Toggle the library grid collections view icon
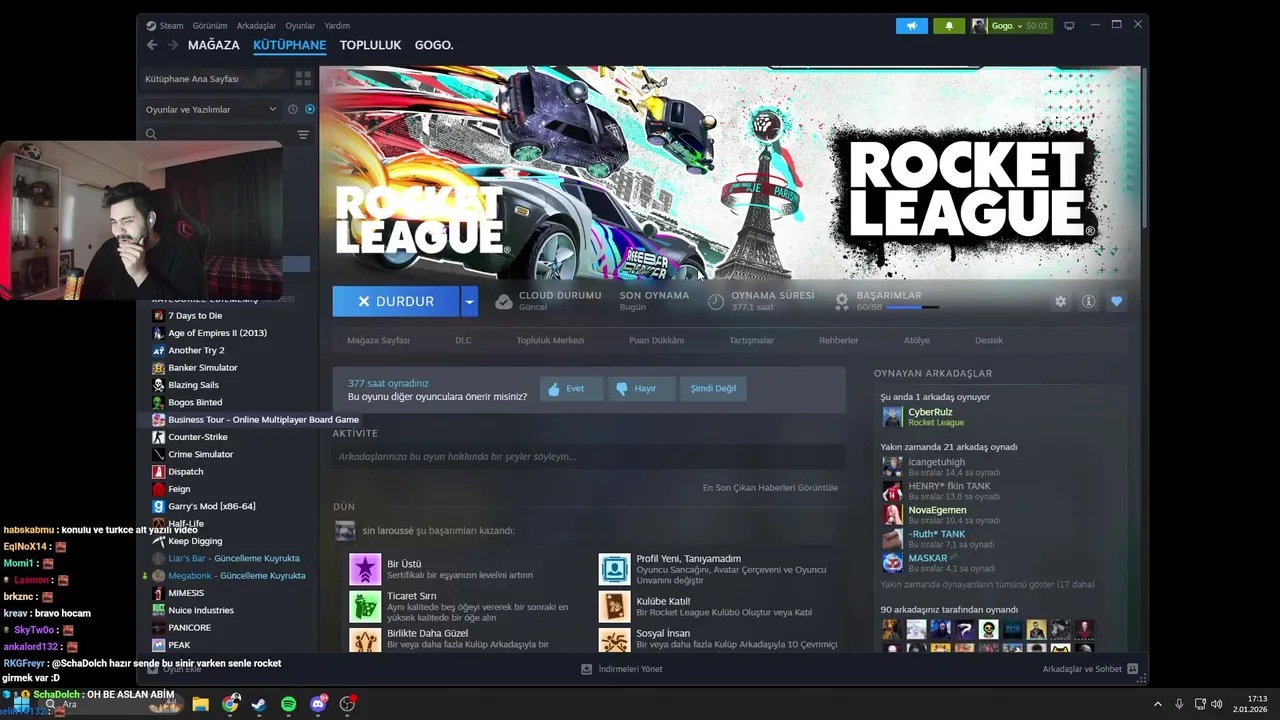 point(303,78)
